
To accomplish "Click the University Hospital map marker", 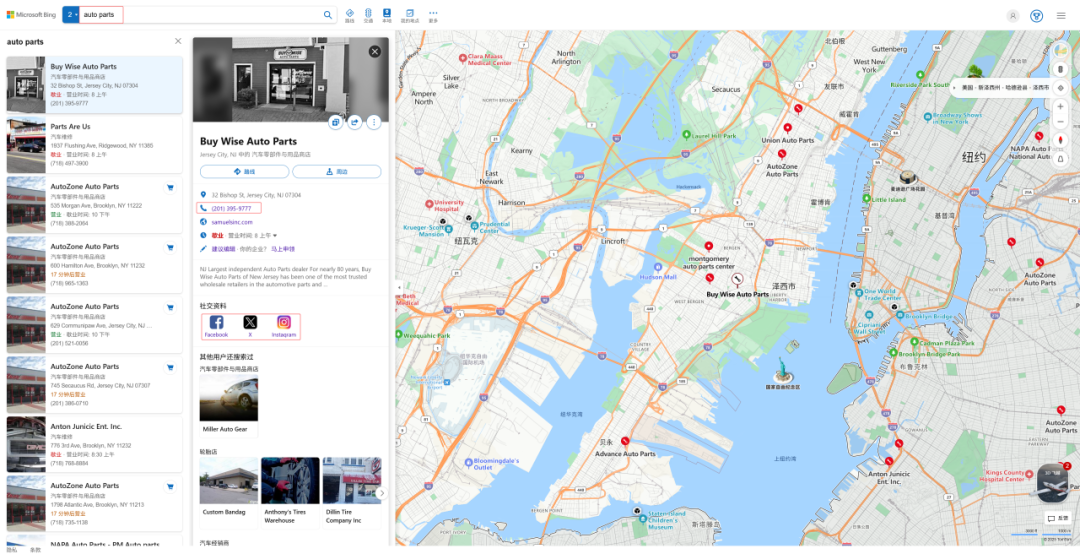I will [429, 204].
